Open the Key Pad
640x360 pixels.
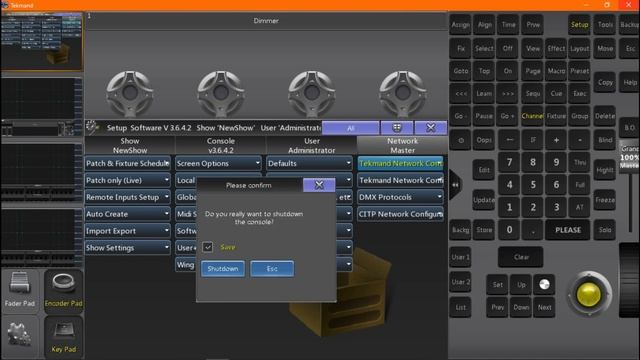(x=64, y=336)
